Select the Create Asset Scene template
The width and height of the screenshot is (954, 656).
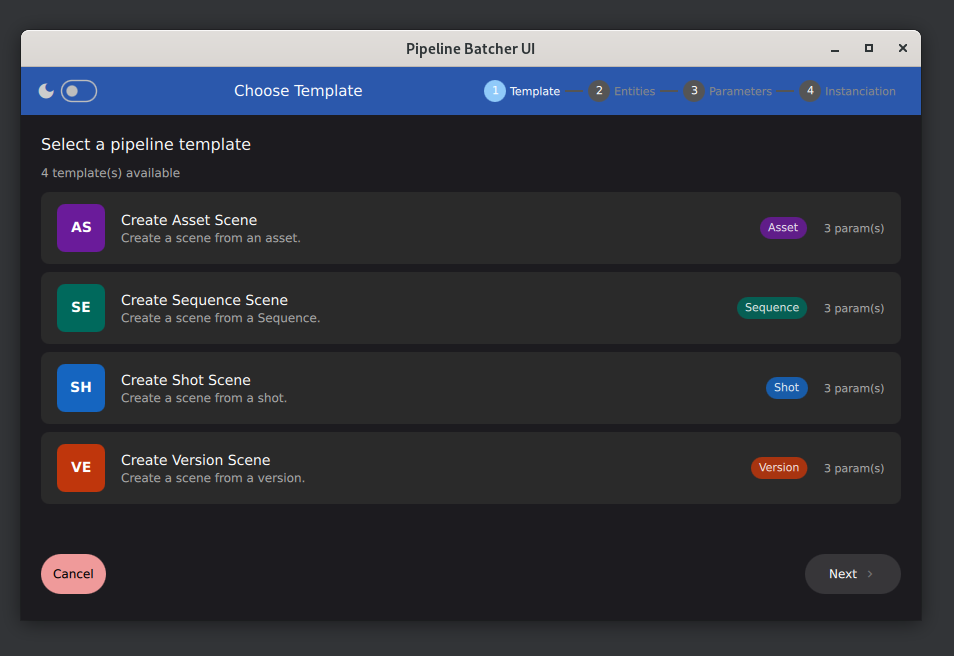pos(470,228)
